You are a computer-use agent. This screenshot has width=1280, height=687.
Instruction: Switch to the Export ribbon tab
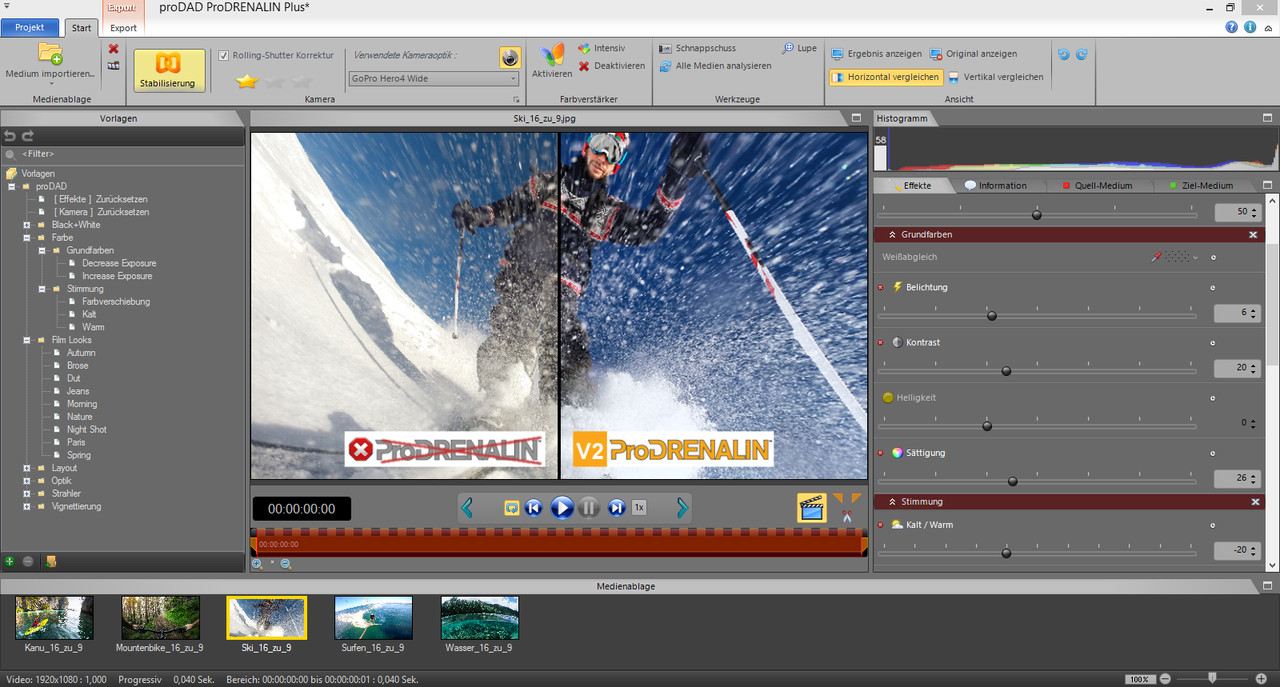pyautogui.click(x=123, y=28)
